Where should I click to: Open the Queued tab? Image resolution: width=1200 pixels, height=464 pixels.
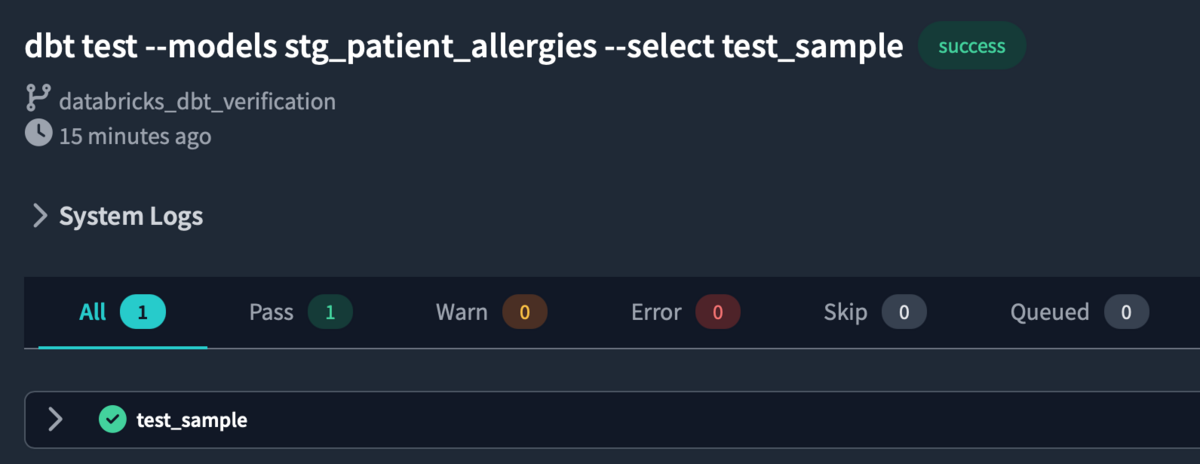(1079, 313)
